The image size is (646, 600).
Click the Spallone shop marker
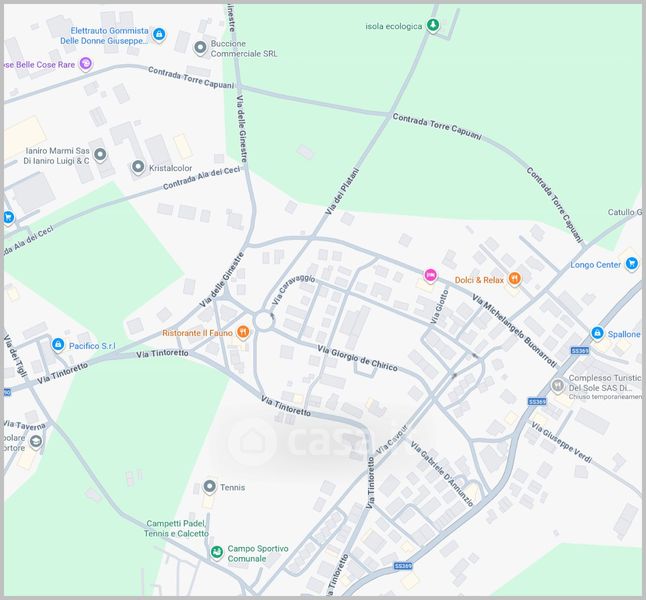tap(597, 333)
